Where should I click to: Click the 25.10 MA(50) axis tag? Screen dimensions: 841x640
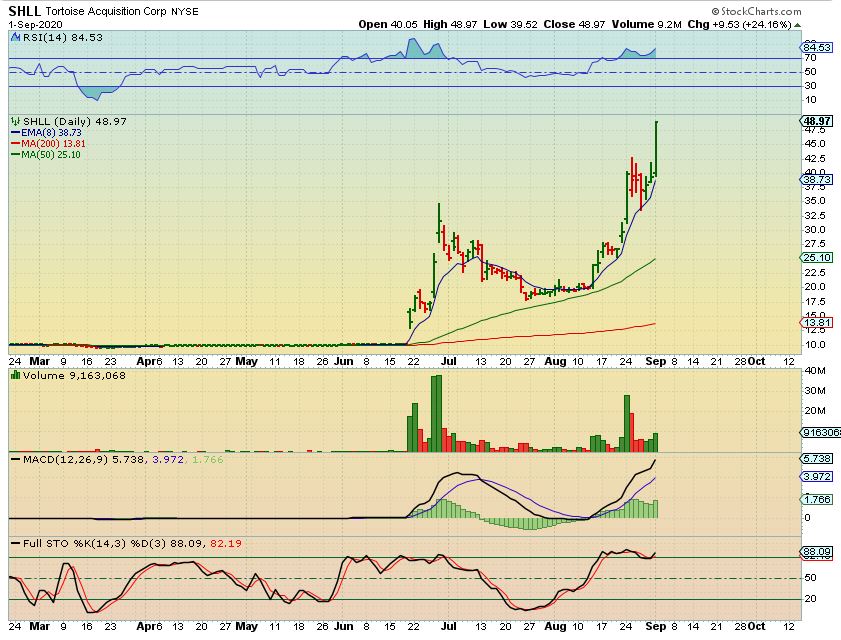(817, 258)
